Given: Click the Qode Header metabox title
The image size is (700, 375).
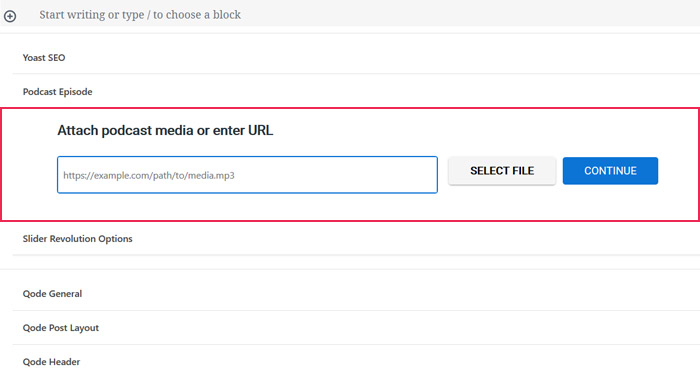Looking at the screenshot, I should pos(51,362).
